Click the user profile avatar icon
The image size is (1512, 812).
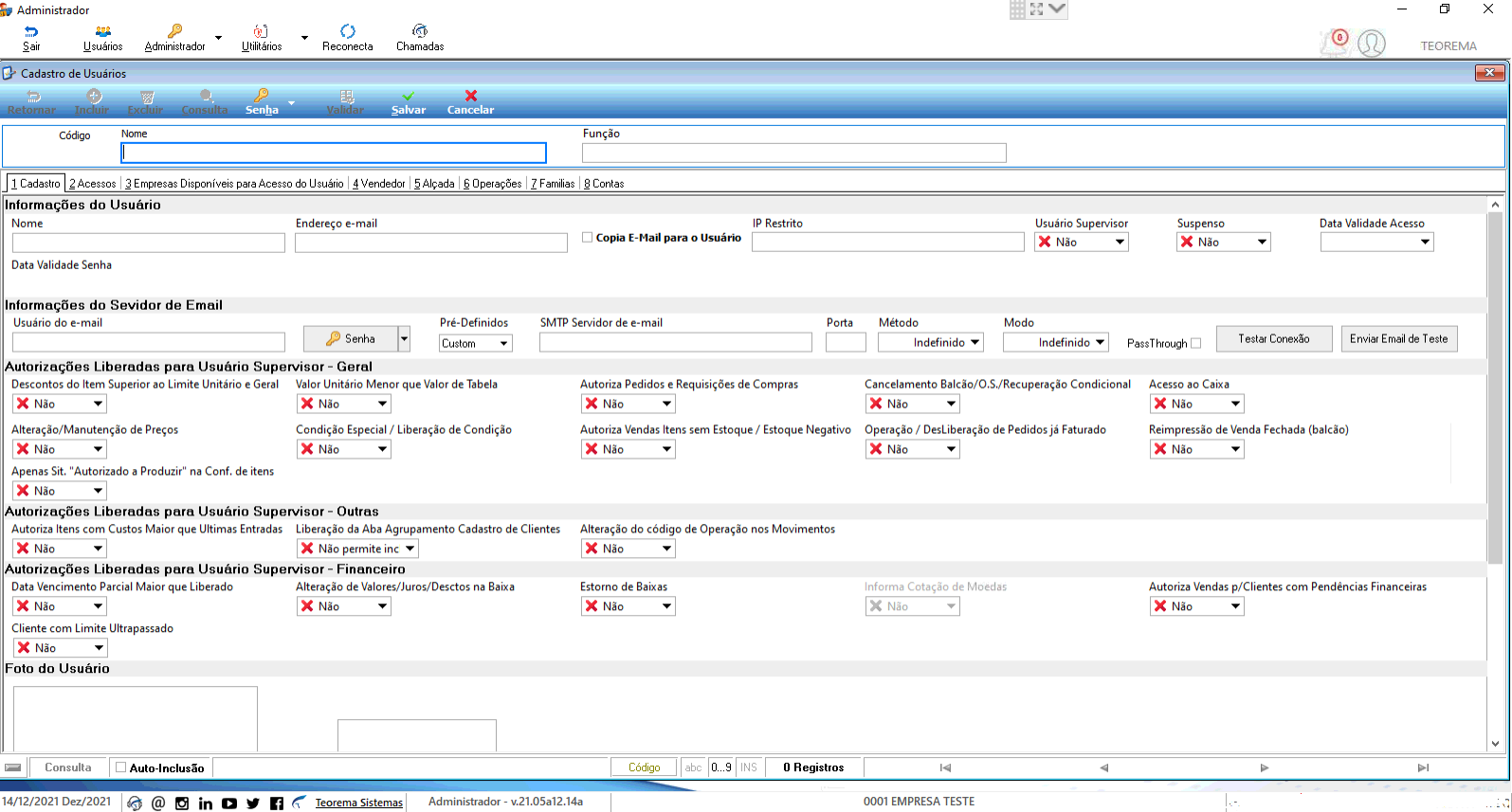coord(1371,44)
